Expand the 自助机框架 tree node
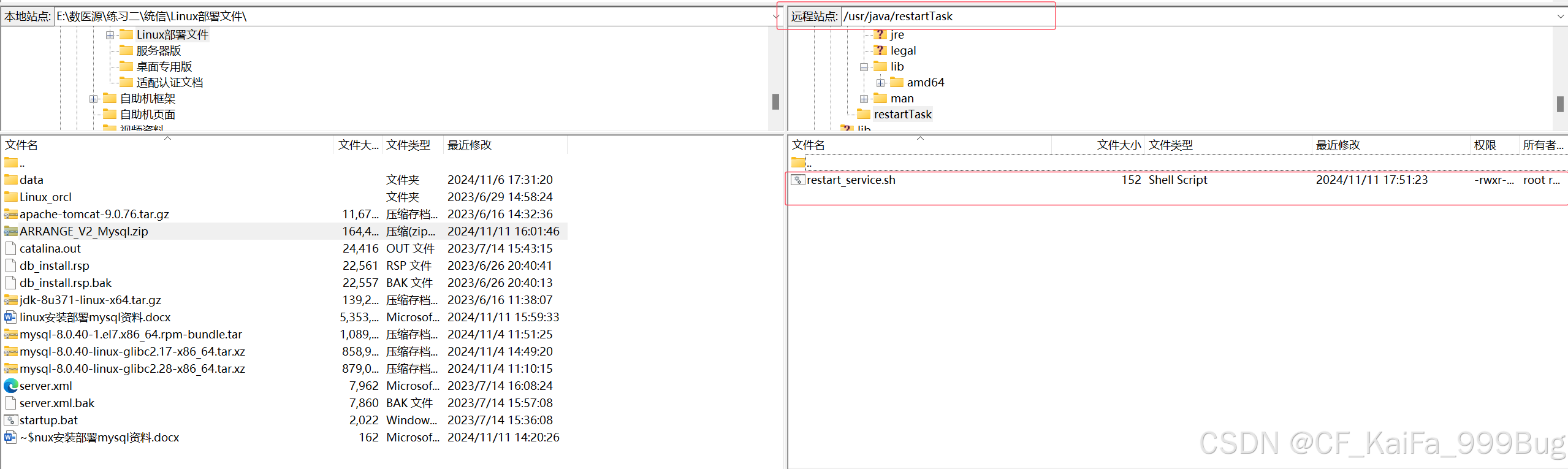This screenshot has width=1568, height=469. [x=93, y=99]
